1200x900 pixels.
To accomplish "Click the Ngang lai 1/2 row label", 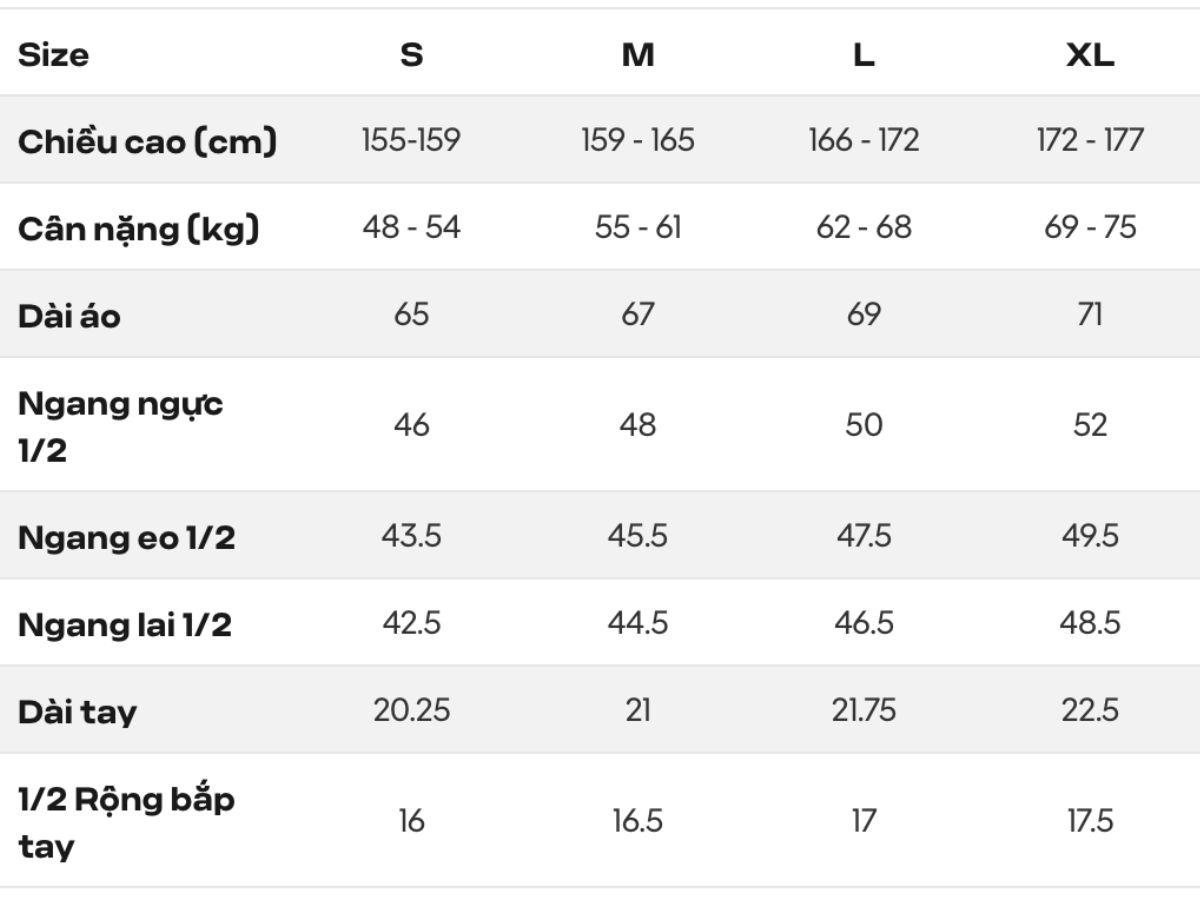I will 125,625.
